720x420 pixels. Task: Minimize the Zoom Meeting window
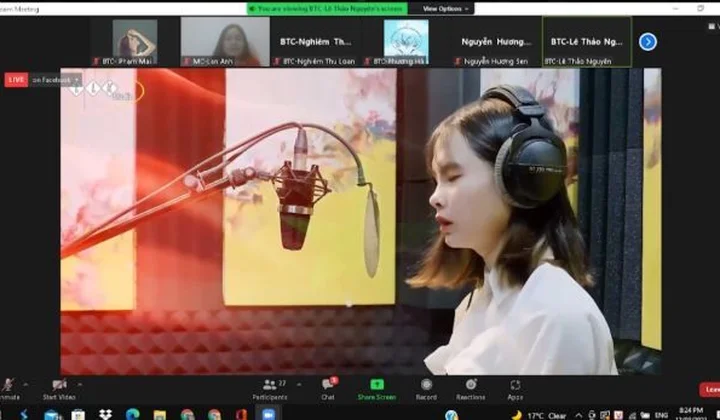[675, 8]
